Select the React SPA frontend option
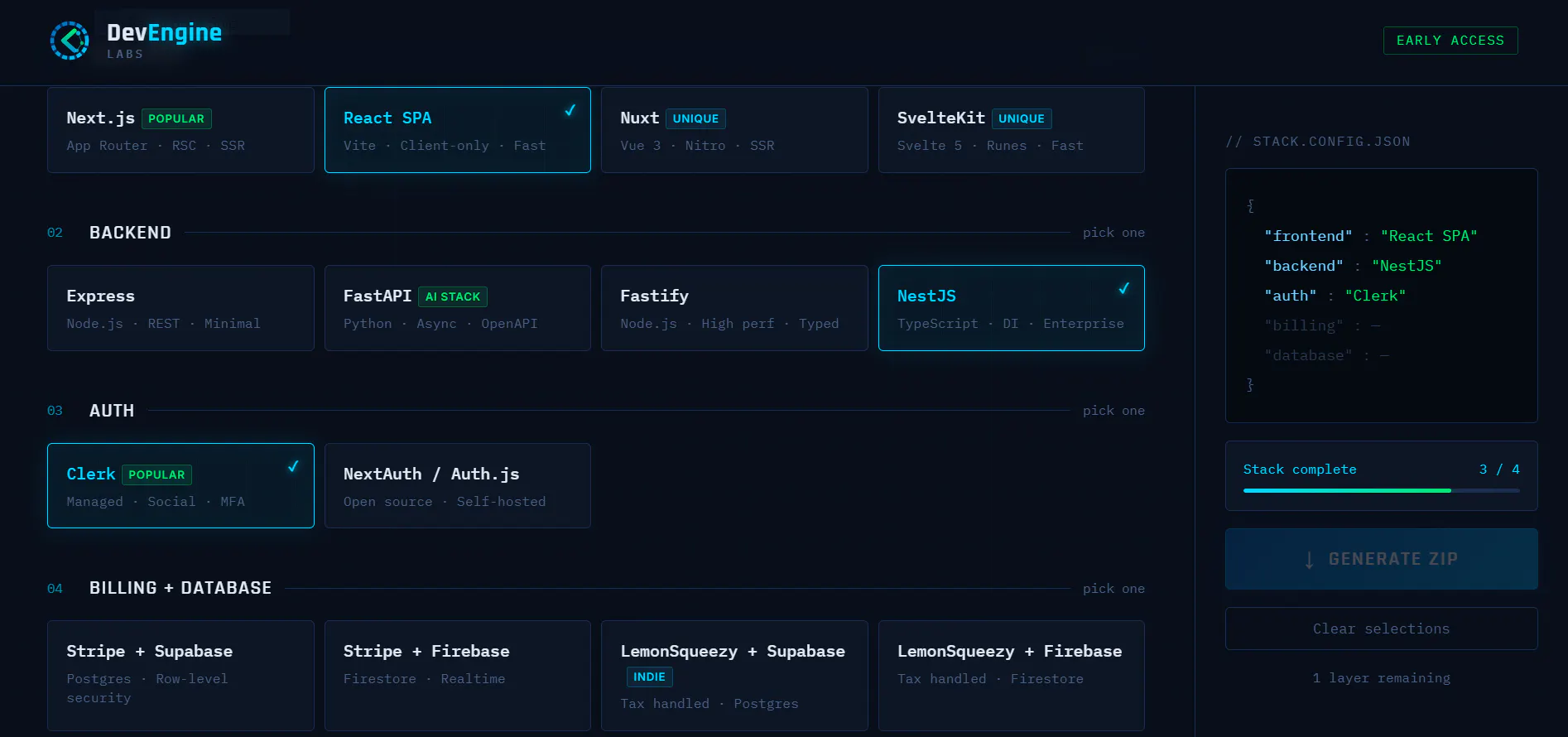The image size is (1568, 737). [458, 130]
